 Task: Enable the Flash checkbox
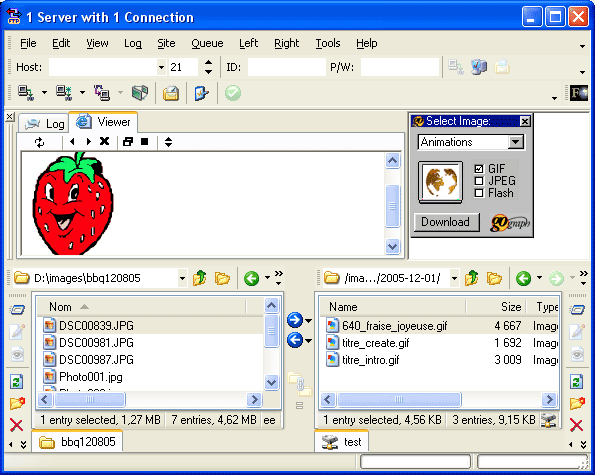[x=479, y=193]
